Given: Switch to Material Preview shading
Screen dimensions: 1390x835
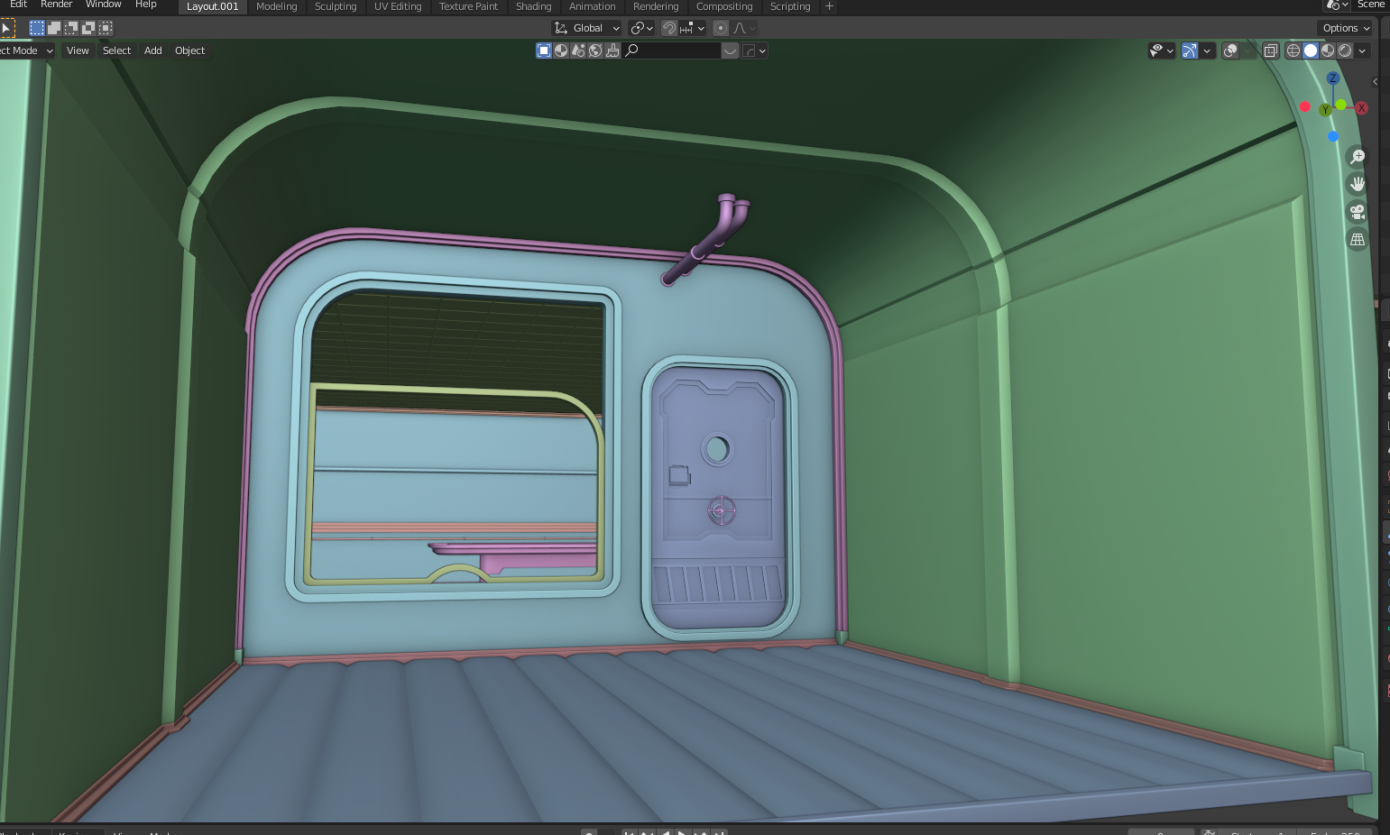Looking at the screenshot, I should click(1328, 51).
